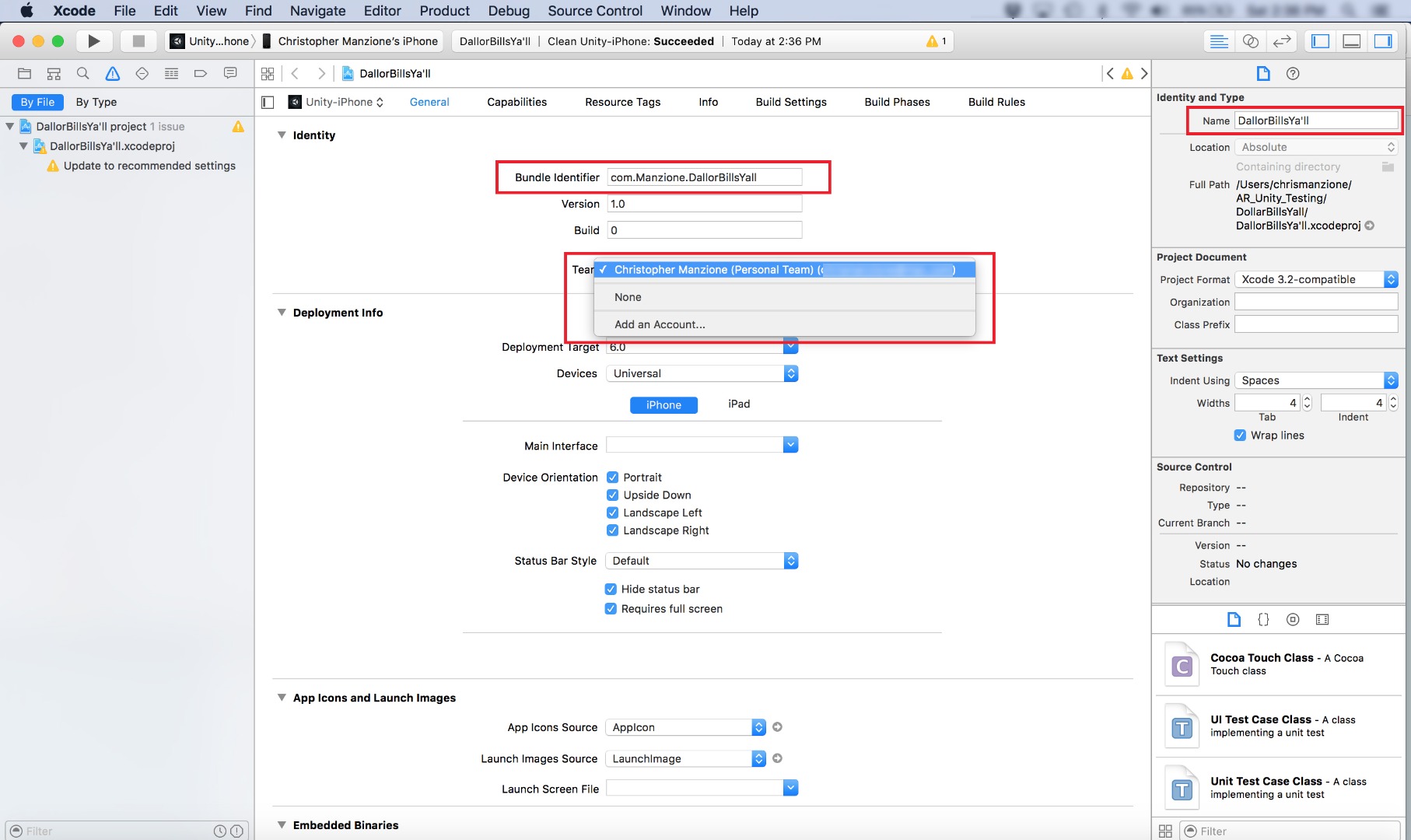Image resolution: width=1411 pixels, height=840 pixels.
Task: Uncheck Landscape Right orientation
Action: coord(612,530)
